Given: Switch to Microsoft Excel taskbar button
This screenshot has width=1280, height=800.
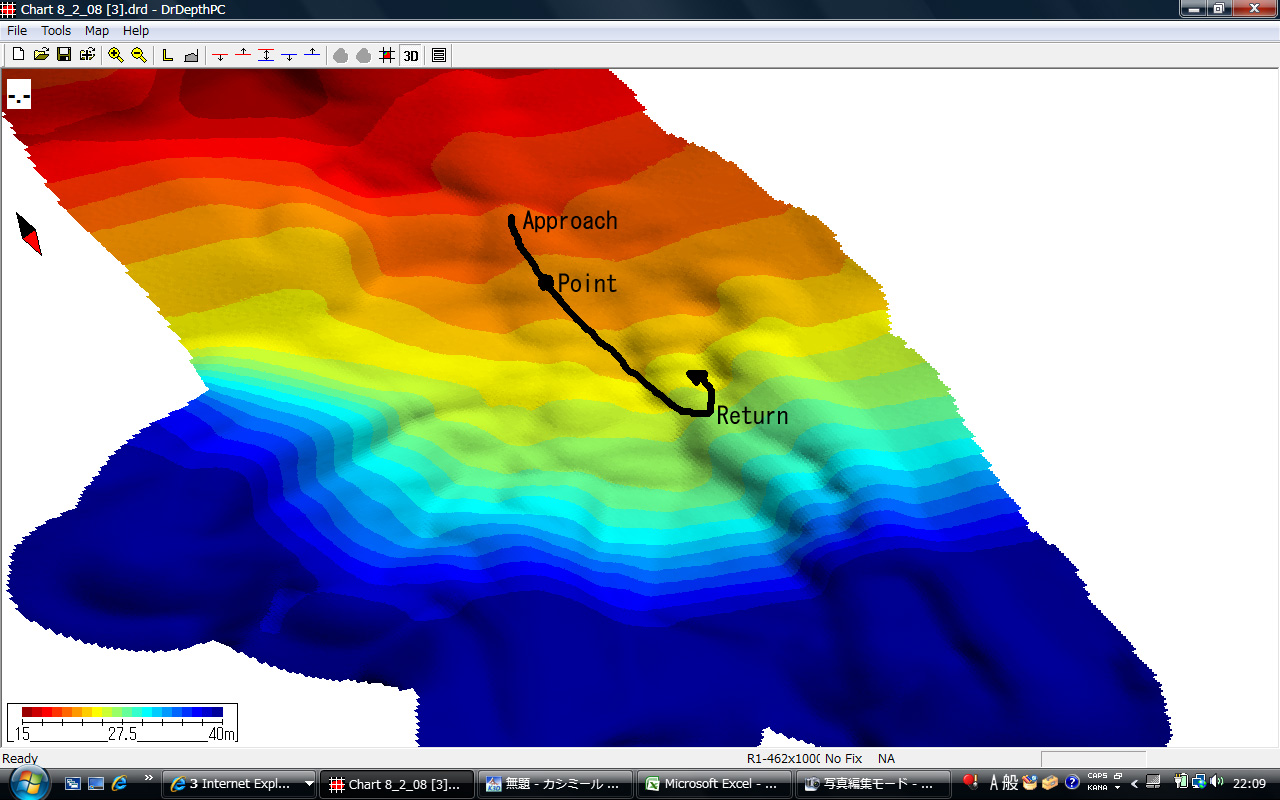Looking at the screenshot, I should pyautogui.click(x=715, y=784).
